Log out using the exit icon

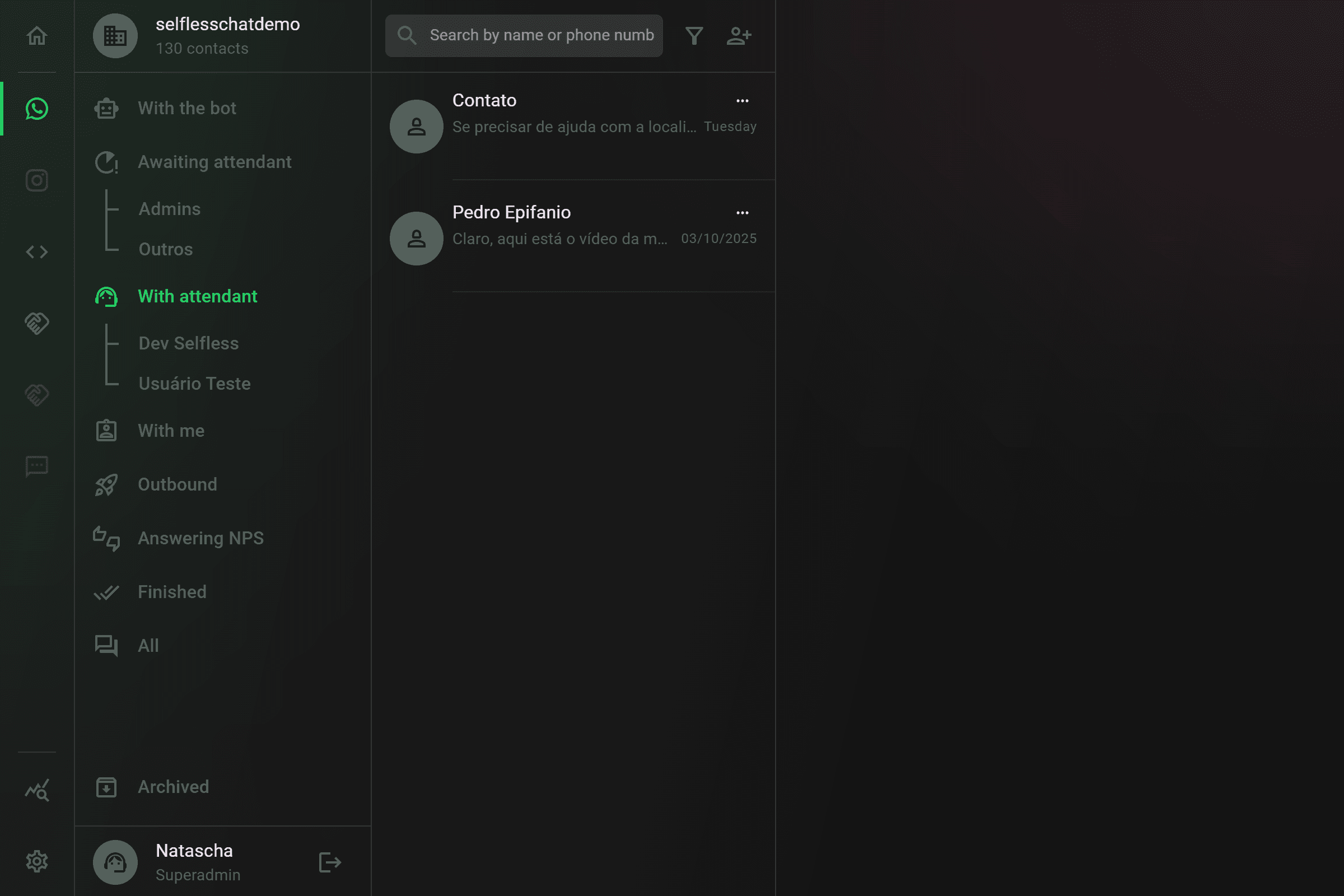pyautogui.click(x=330, y=862)
